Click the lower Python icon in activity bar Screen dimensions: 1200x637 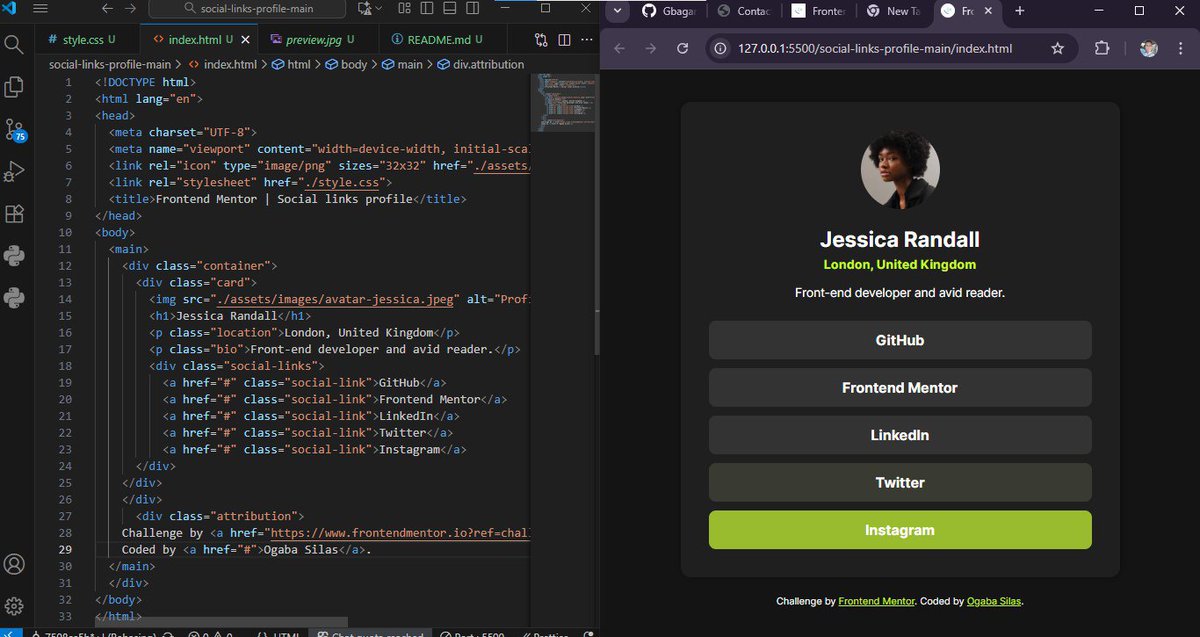(14, 297)
